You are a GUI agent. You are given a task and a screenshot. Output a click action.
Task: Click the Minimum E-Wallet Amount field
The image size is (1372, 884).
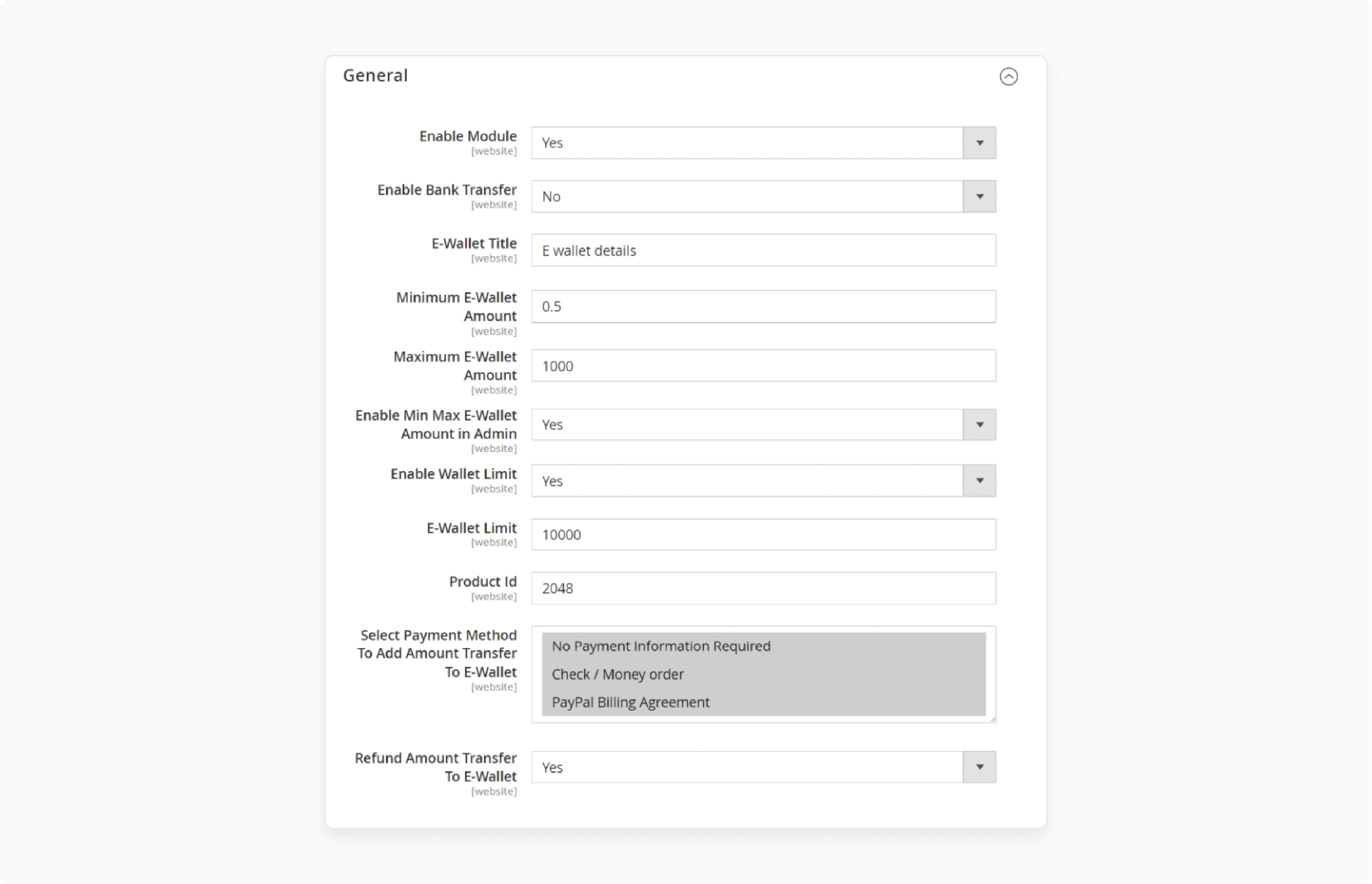pyautogui.click(x=763, y=306)
